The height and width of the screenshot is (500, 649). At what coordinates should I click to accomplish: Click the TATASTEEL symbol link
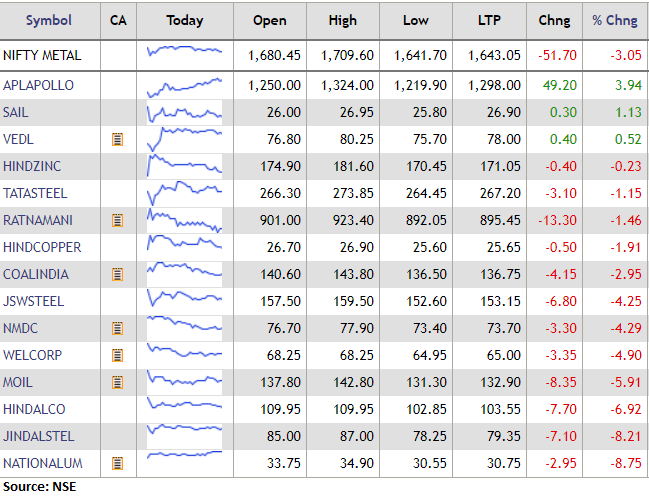[35, 193]
